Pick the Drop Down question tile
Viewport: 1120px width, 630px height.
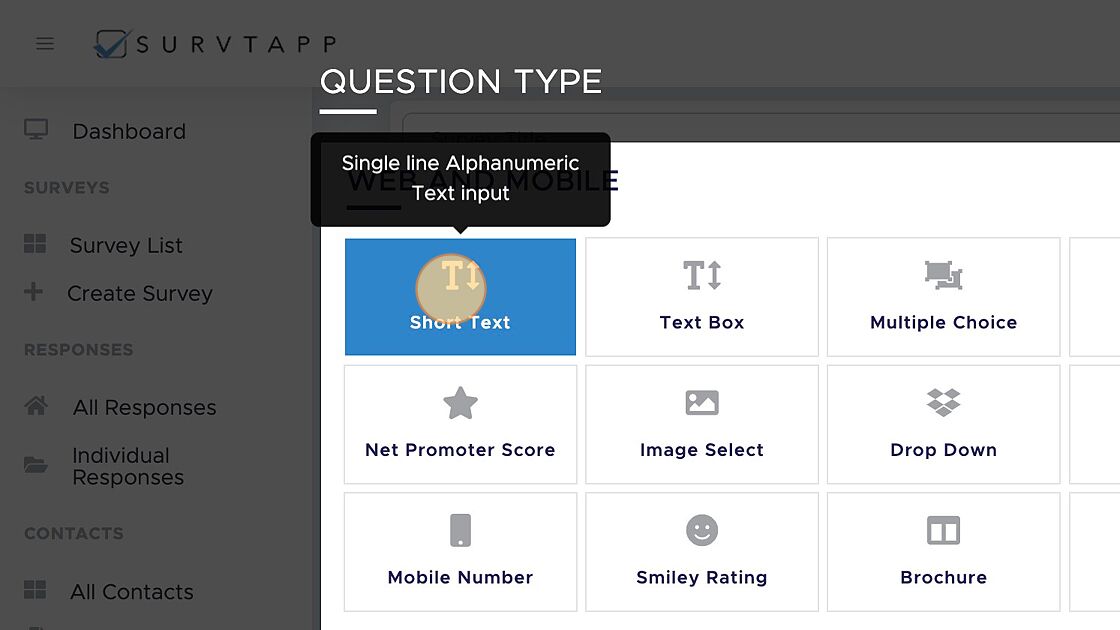pyautogui.click(x=943, y=424)
